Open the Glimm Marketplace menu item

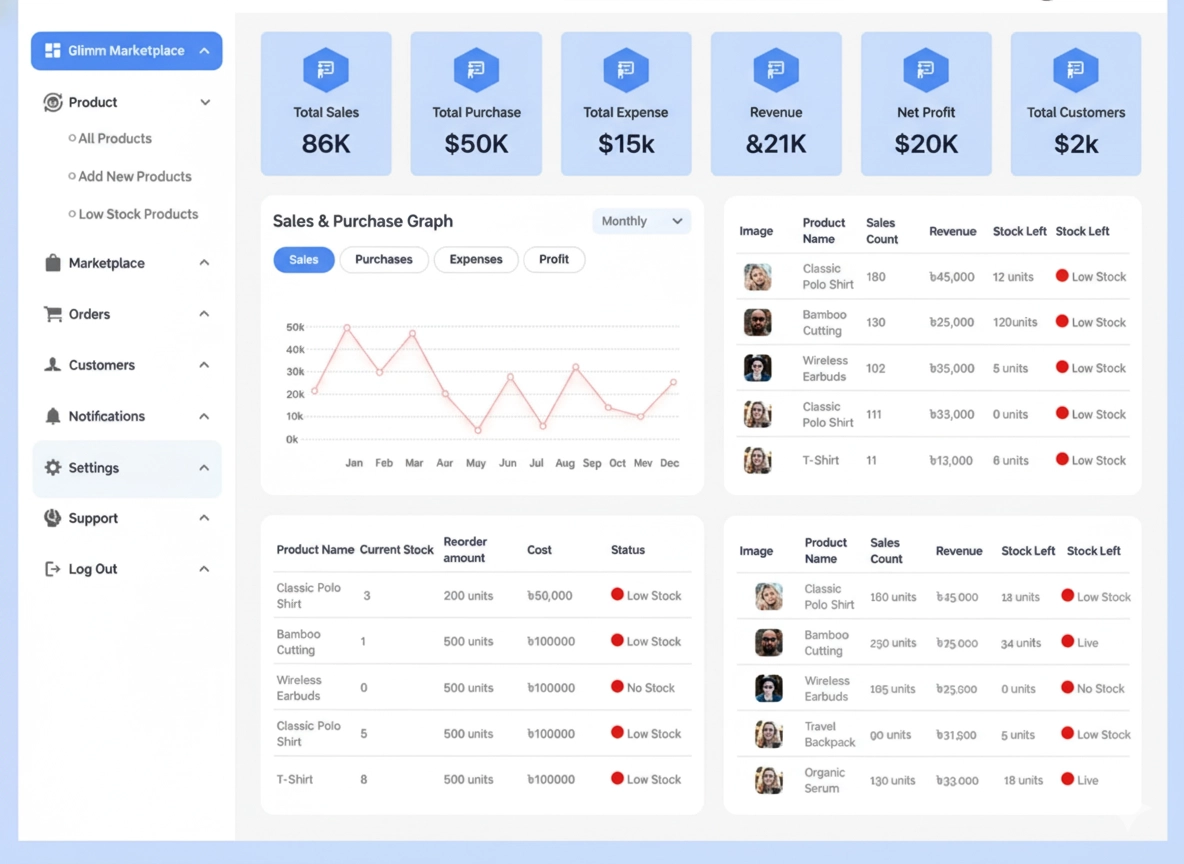126,51
